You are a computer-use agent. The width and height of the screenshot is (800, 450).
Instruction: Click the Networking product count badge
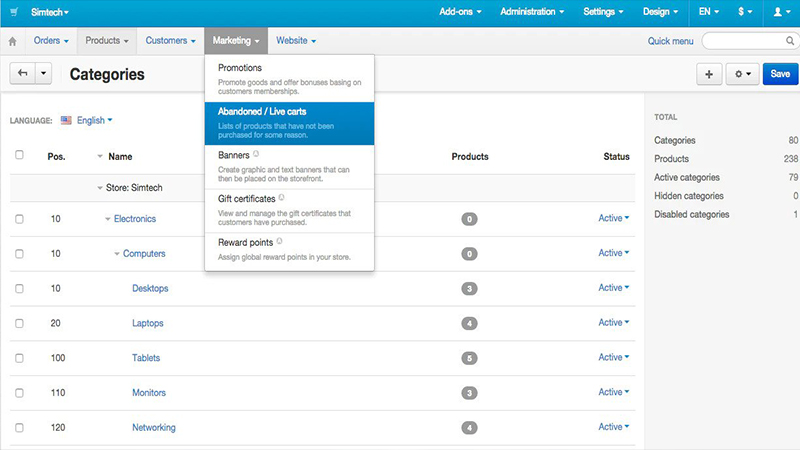tap(469, 428)
